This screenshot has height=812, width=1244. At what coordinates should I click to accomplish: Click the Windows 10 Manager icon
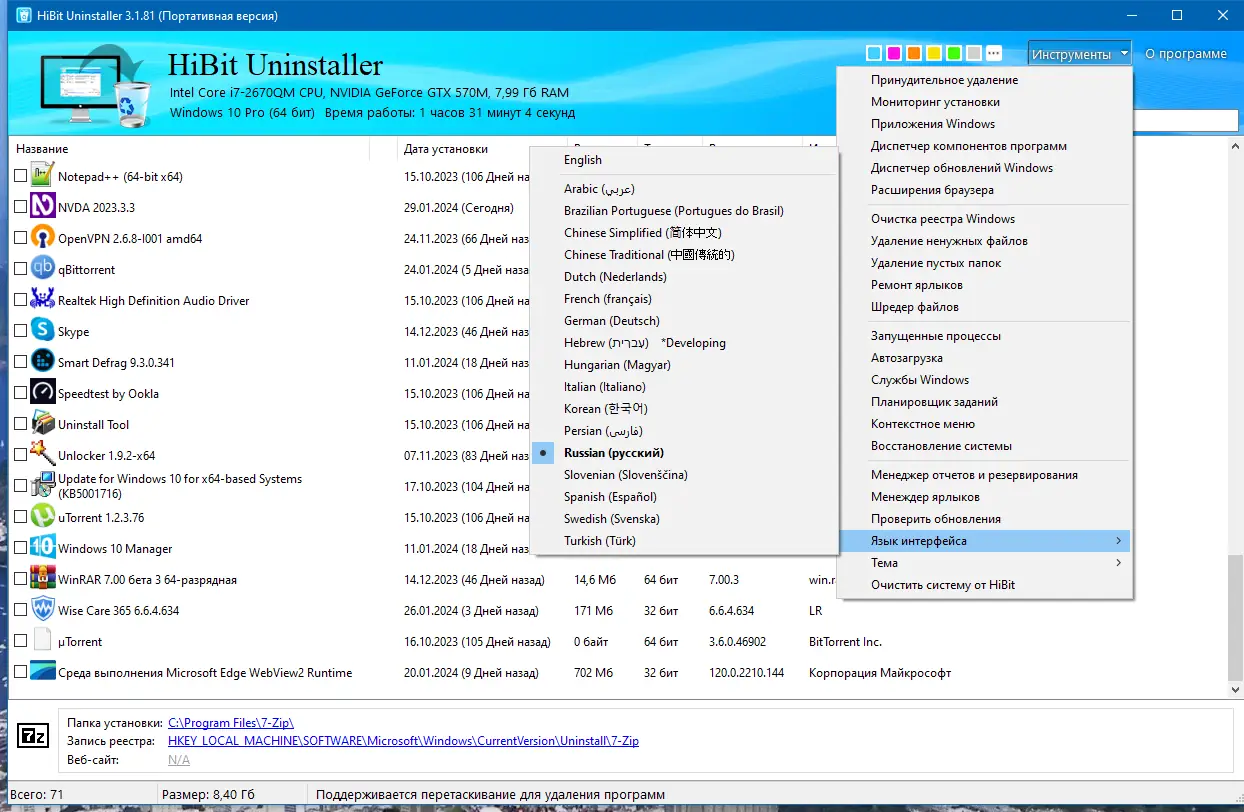click(42, 548)
